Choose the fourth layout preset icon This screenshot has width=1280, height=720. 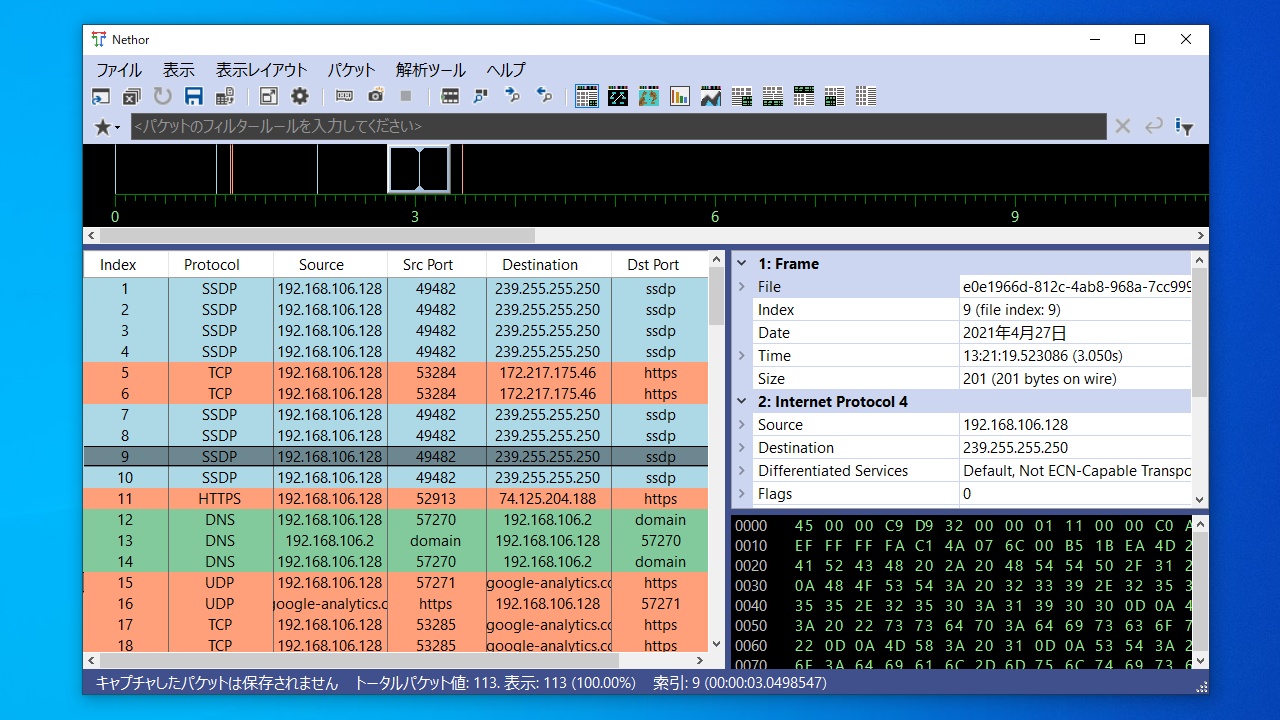835,96
